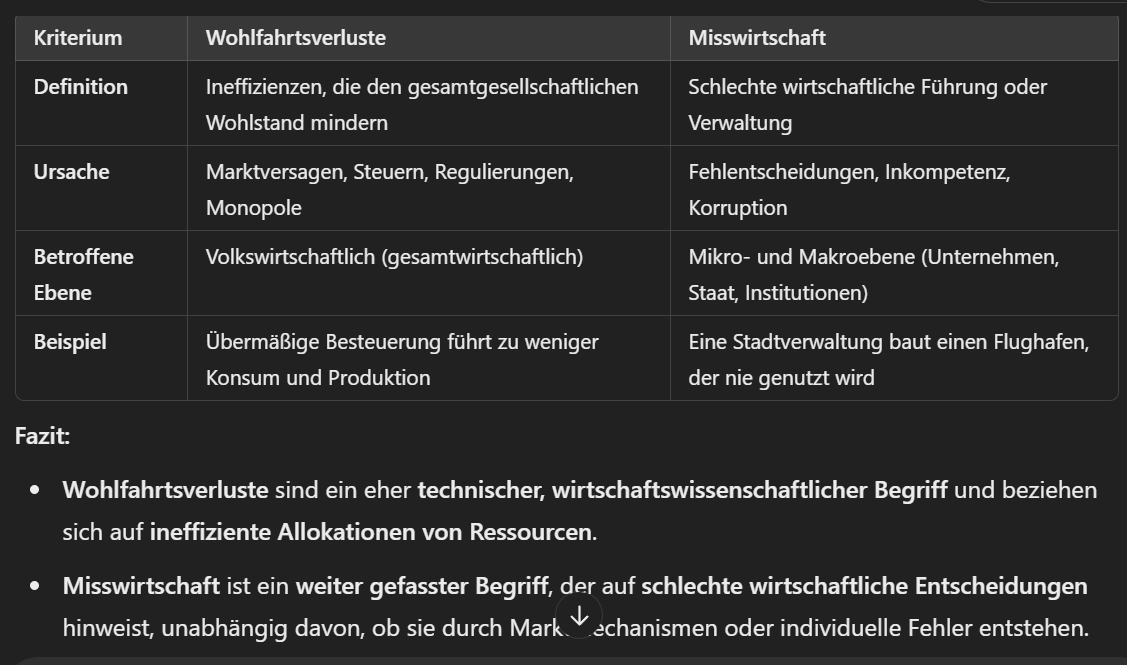Click the scroll-to-bottom arrow button

coord(579,616)
